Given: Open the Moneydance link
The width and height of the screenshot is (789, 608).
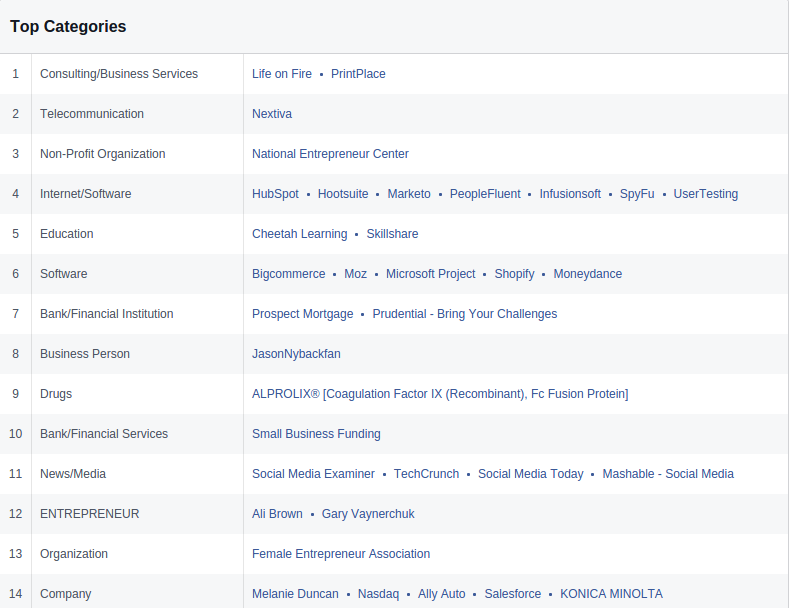Looking at the screenshot, I should (x=588, y=274).
